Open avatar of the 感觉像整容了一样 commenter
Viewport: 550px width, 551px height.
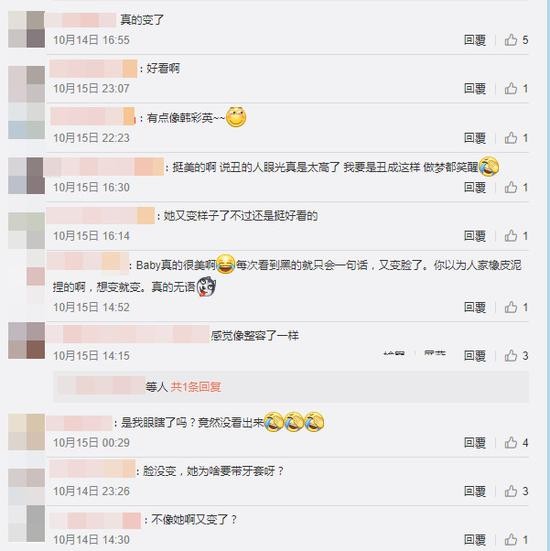[26, 341]
